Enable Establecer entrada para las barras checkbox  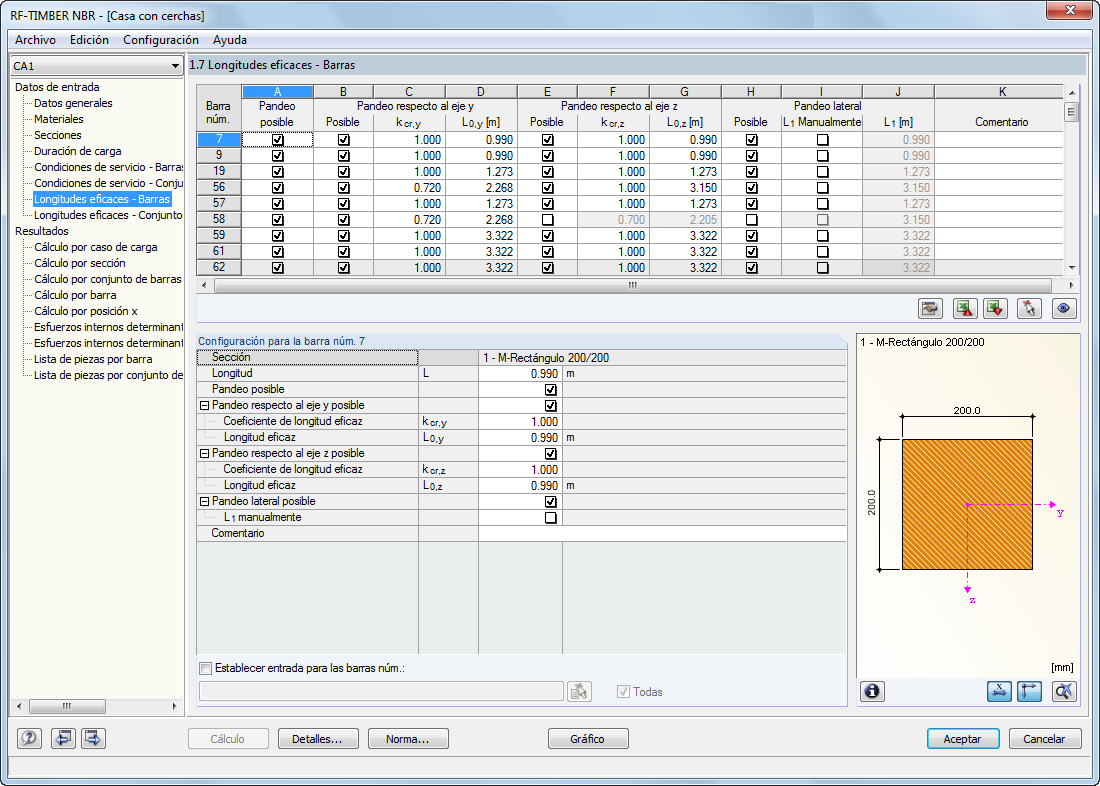point(206,669)
